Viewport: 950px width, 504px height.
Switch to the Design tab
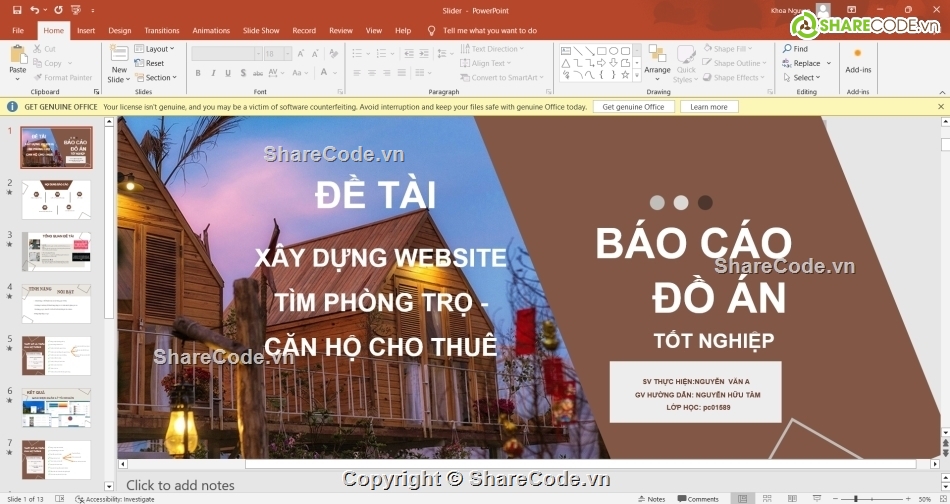point(119,30)
